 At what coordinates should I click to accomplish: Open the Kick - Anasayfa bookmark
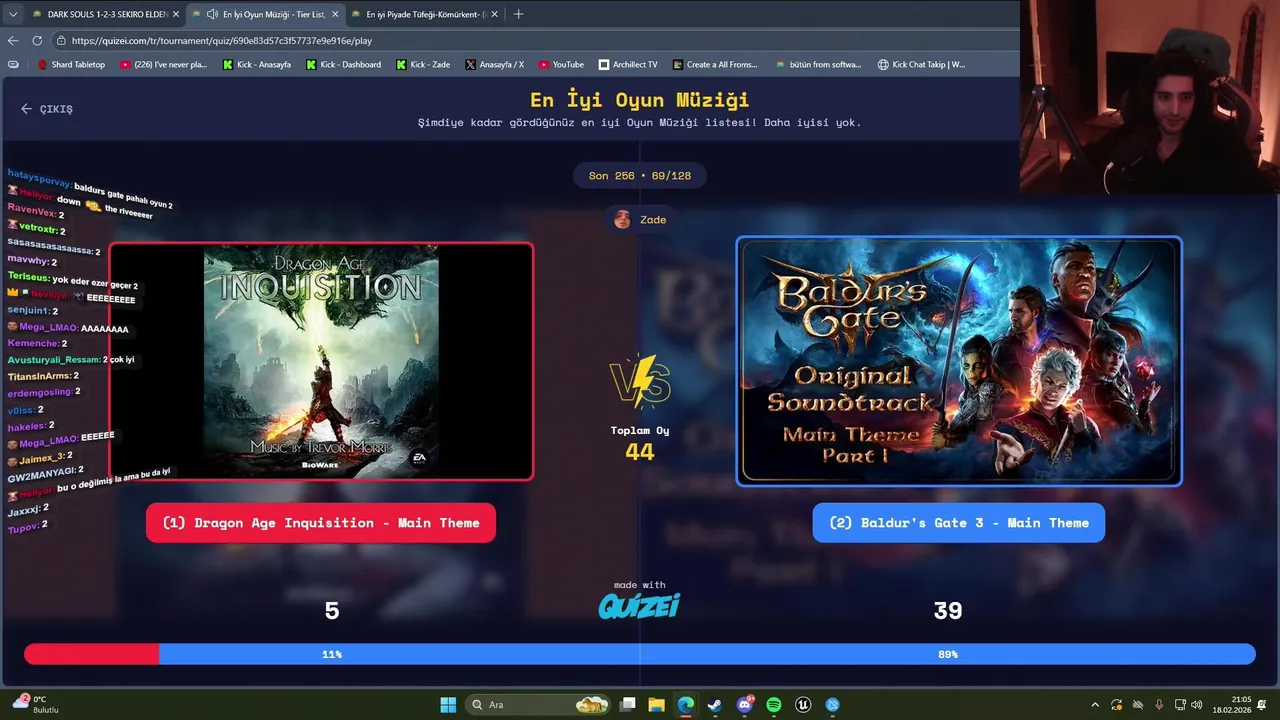click(x=256, y=64)
